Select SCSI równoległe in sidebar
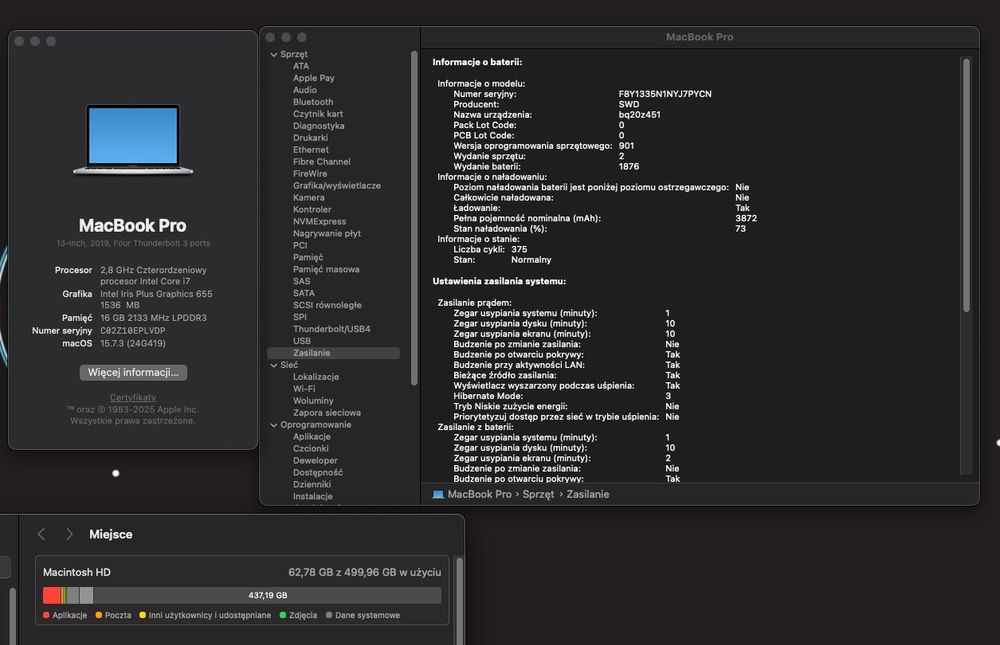The width and height of the screenshot is (1000, 645). pos(327,305)
